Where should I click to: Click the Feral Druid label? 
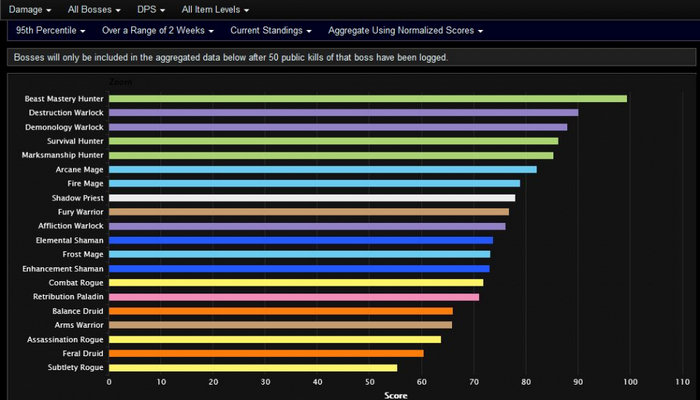(x=80, y=353)
